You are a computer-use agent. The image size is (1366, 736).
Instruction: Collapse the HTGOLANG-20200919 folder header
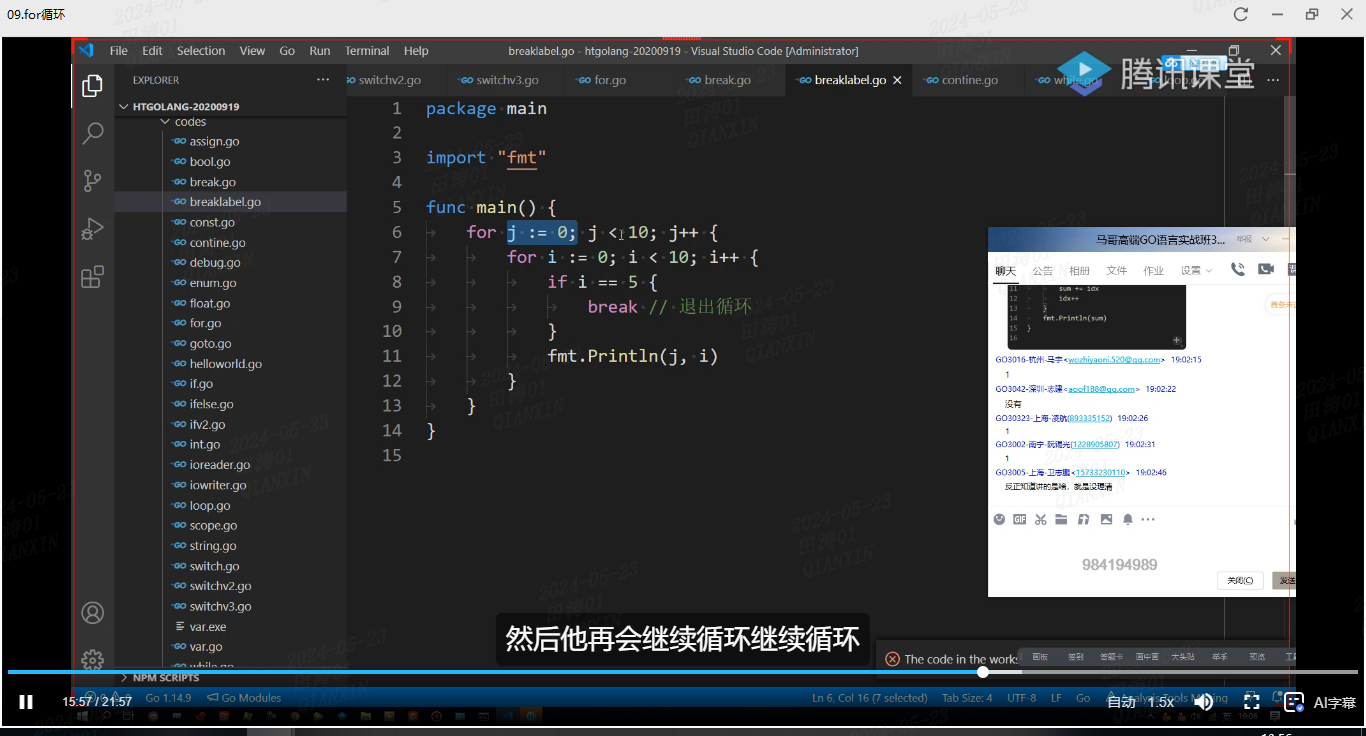click(x=230, y=106)
